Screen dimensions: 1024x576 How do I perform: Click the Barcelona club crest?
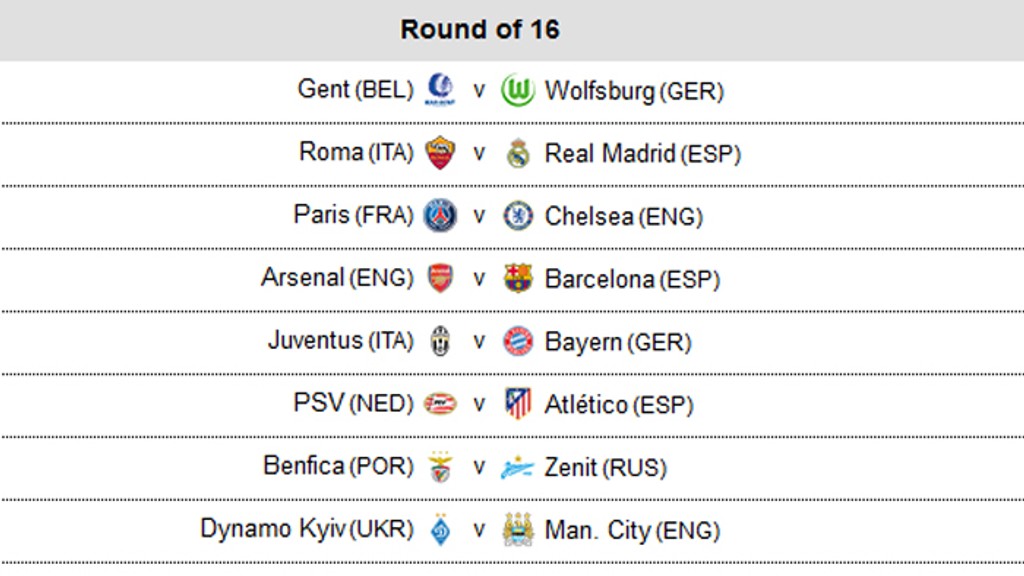(x=518, y=278)
